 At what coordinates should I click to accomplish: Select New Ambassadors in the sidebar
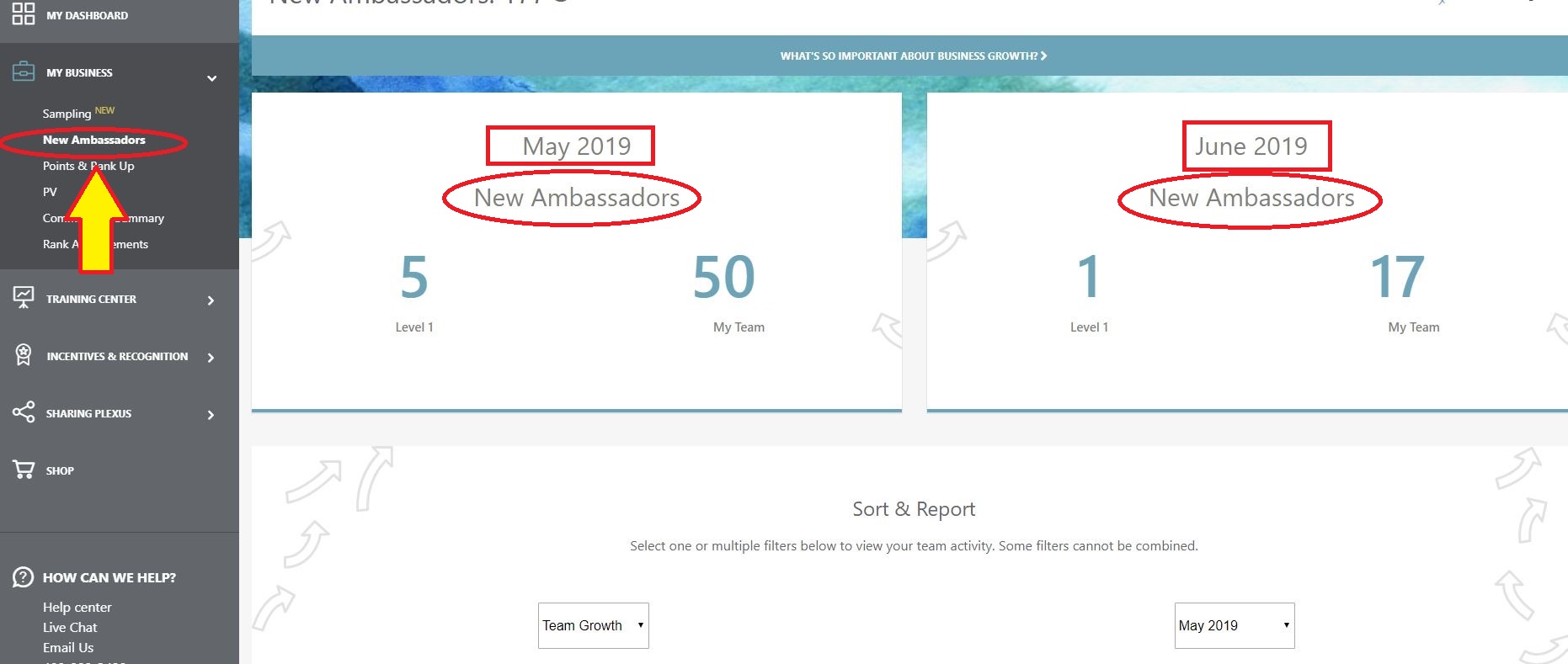pos(94,140)
